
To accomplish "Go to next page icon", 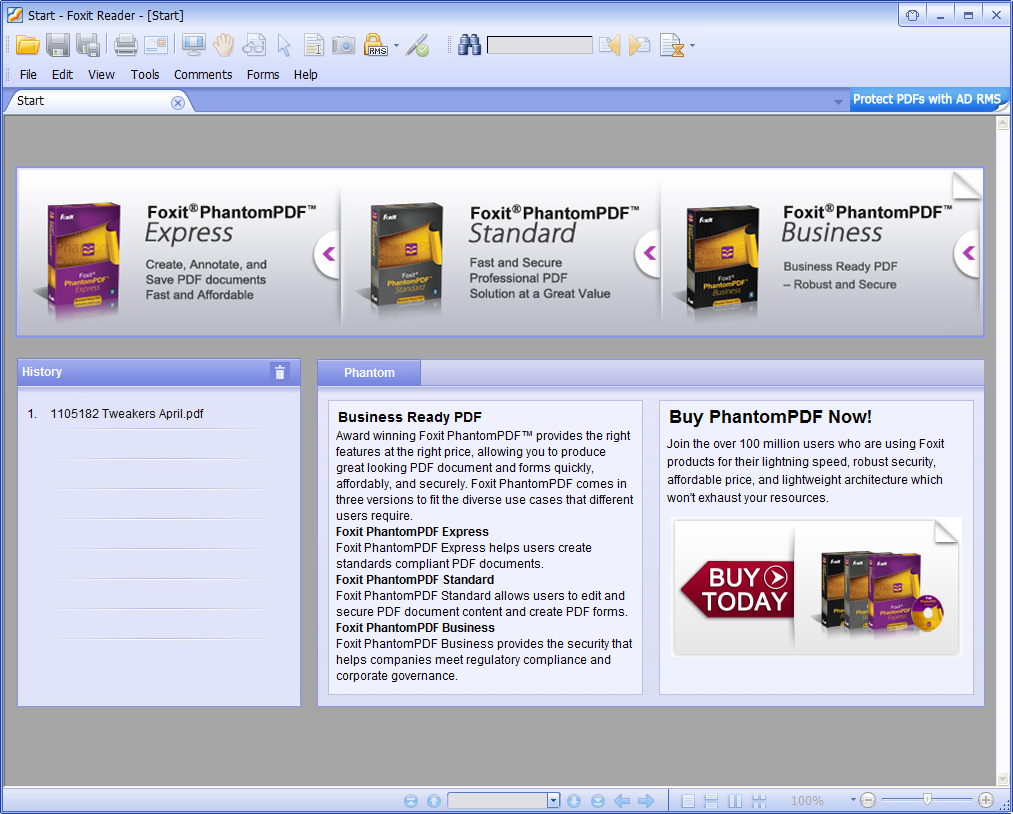I will pos(574,801).
